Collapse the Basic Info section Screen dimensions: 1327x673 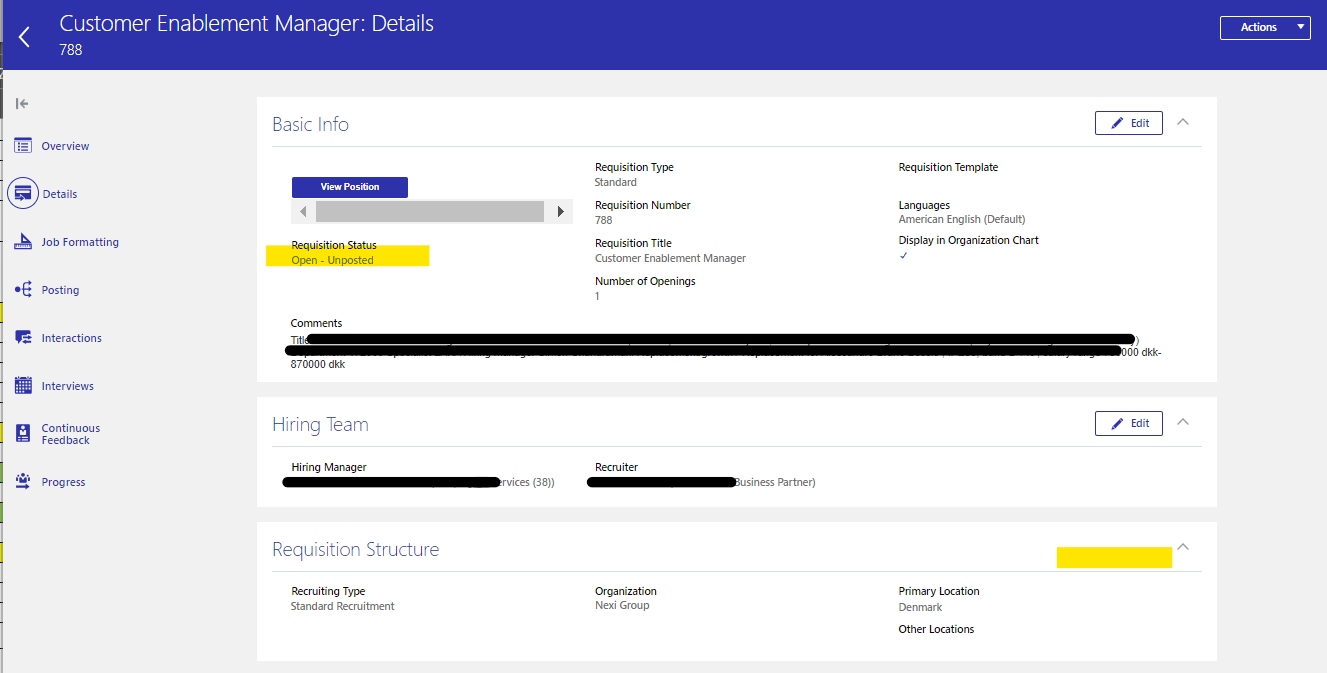pyautogui.click(x=1183, y=120)
